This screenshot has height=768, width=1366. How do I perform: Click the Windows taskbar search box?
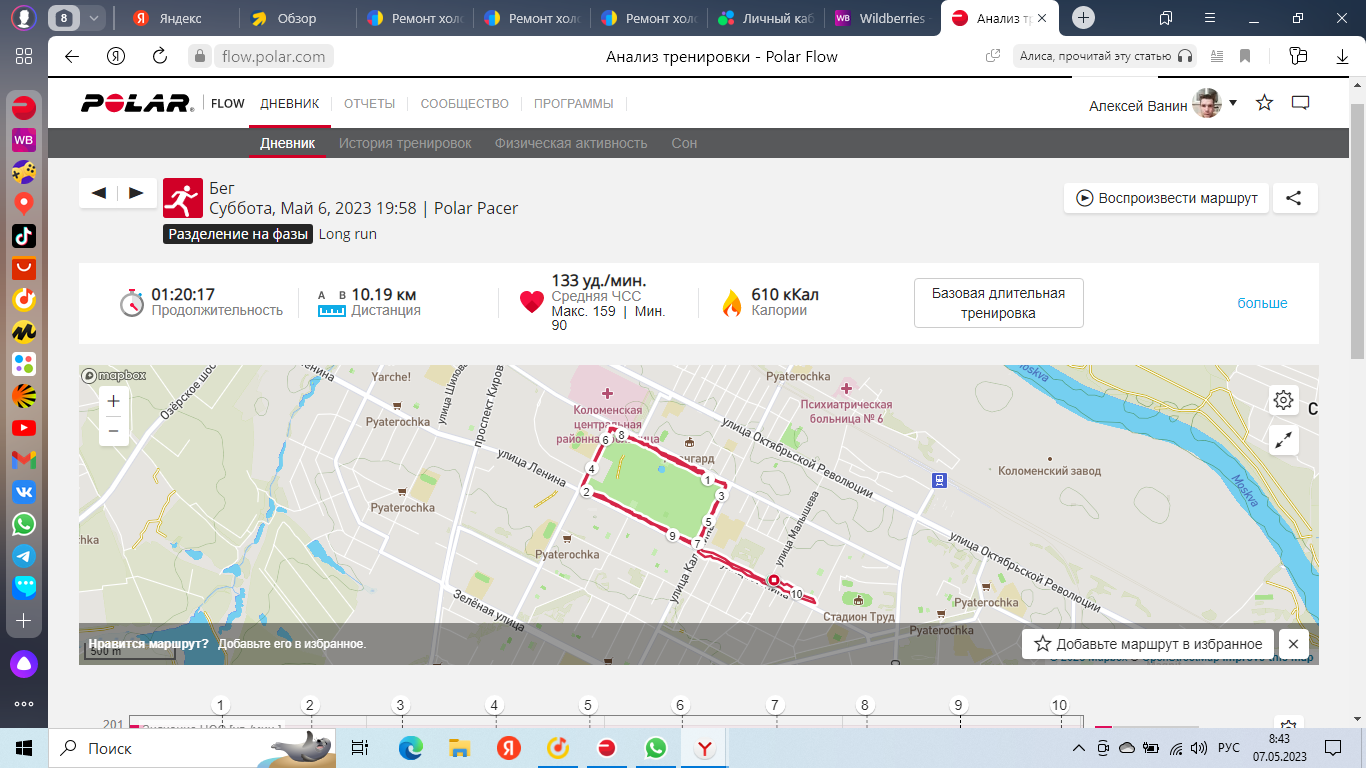click(193, 747)
